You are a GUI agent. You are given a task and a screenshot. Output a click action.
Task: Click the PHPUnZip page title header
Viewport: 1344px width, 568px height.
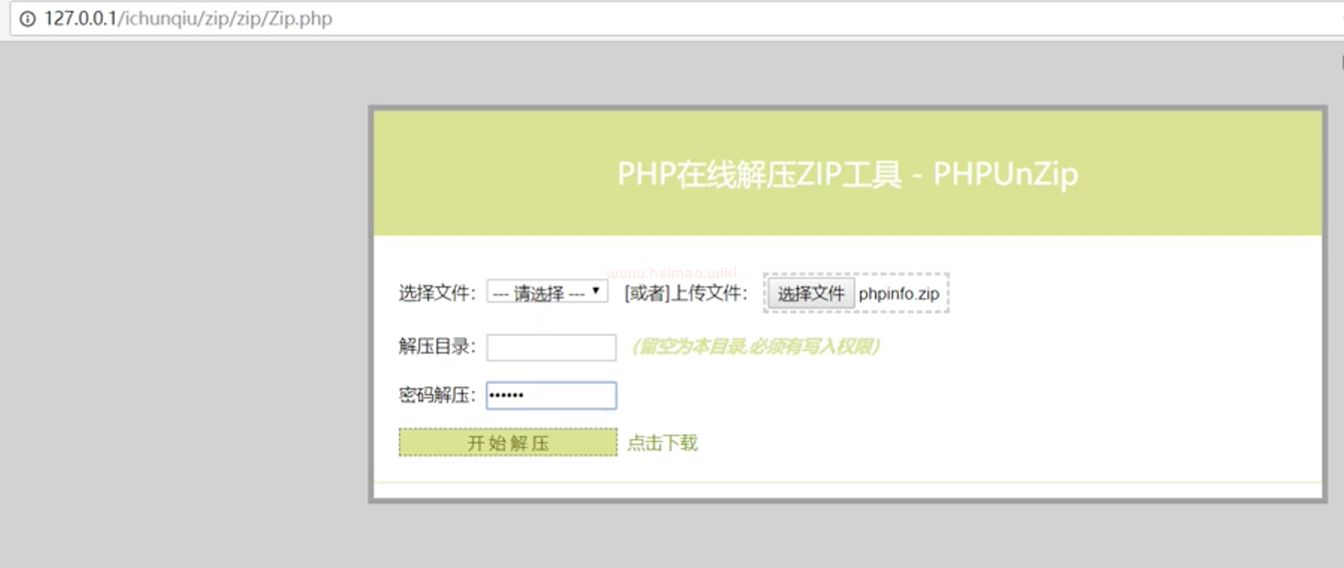pyautogui.click(x=847, y=174)
